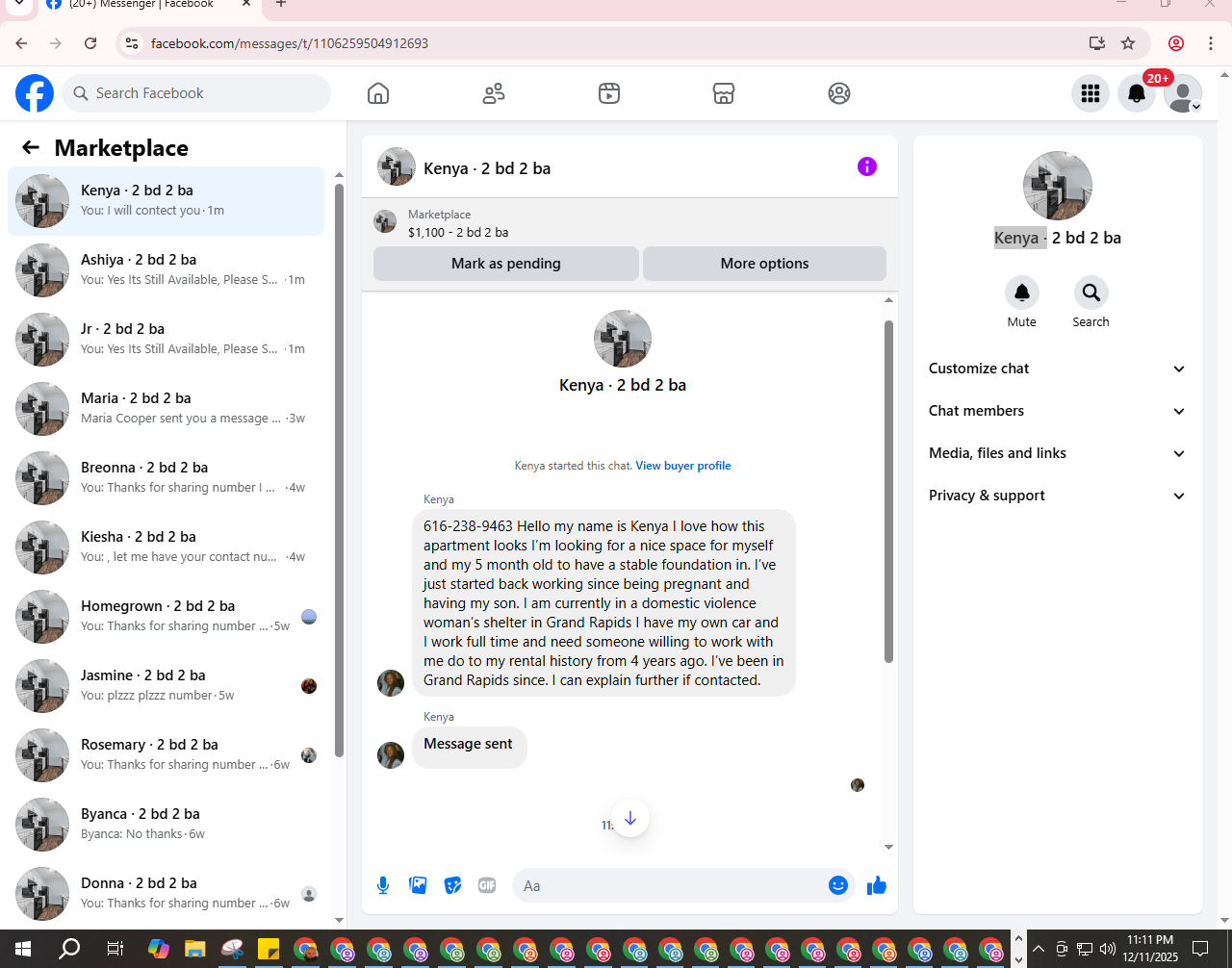Click the Search Facebook field

coord(197,93)
